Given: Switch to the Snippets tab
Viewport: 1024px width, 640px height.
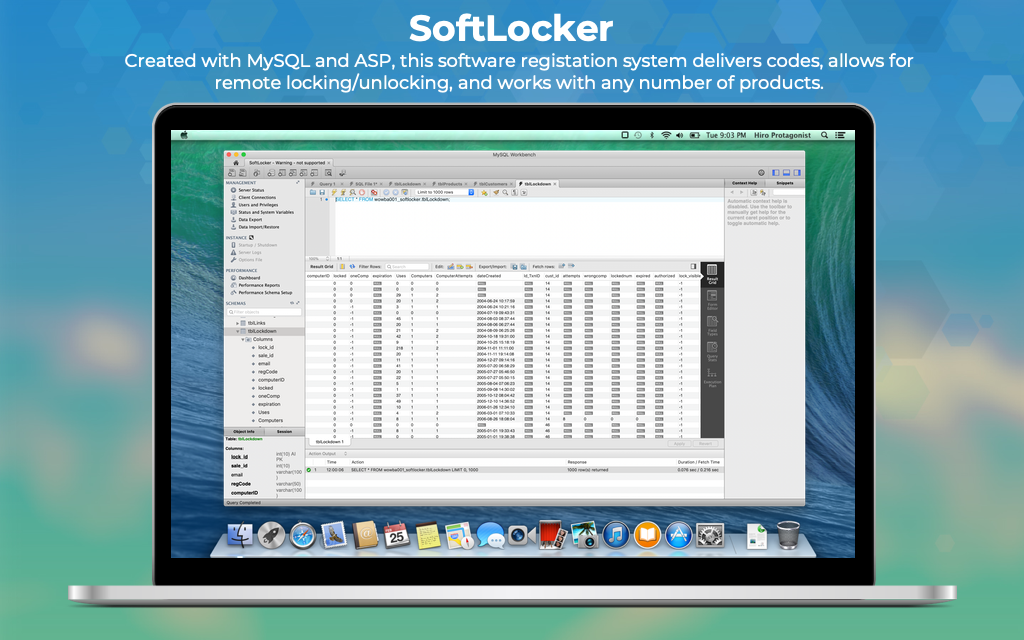Looking at the screenshot, I should pos(785,183).
